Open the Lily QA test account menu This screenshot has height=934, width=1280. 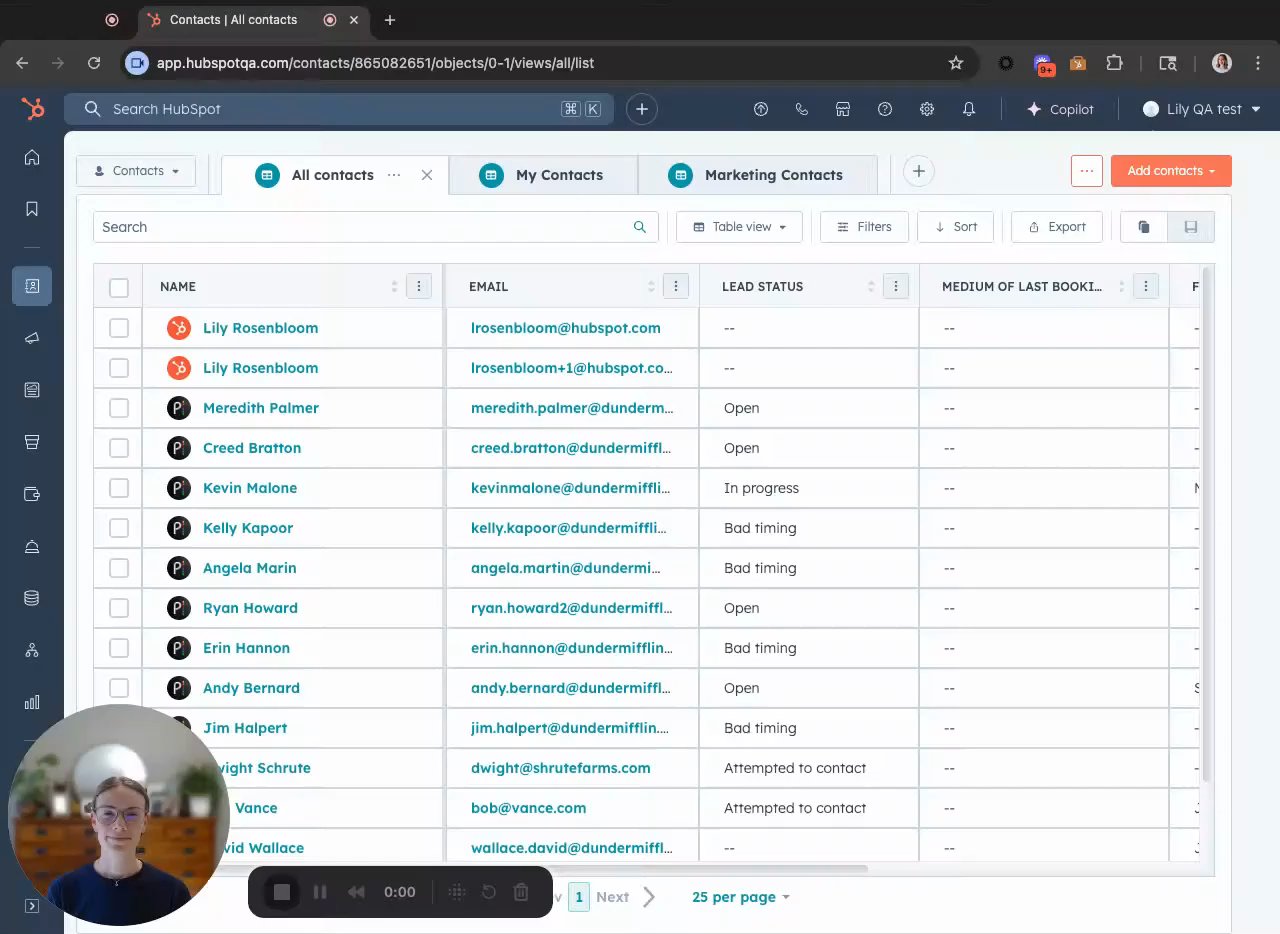tap(1201, 109)
